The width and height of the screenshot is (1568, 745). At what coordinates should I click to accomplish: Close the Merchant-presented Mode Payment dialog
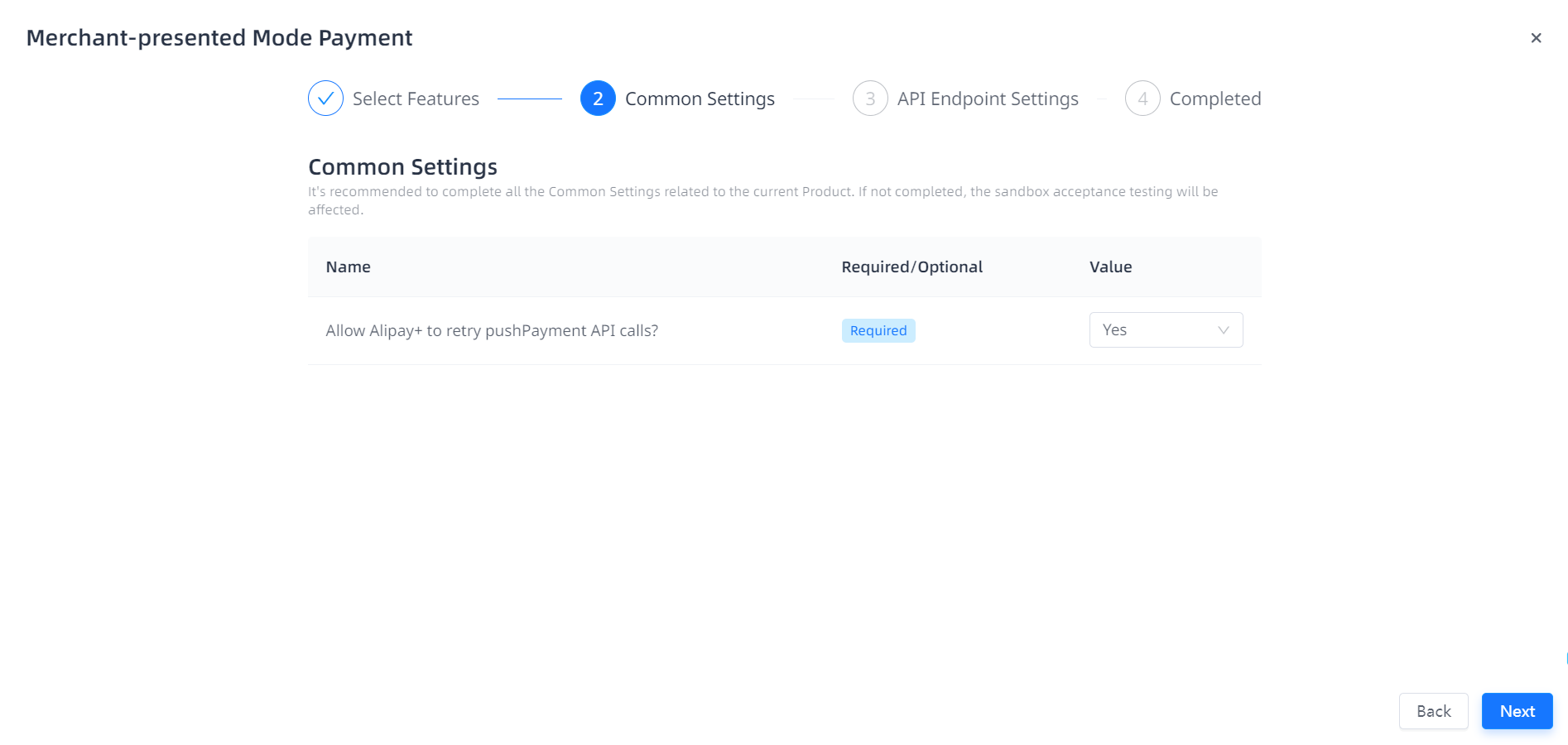[1536, 38]
